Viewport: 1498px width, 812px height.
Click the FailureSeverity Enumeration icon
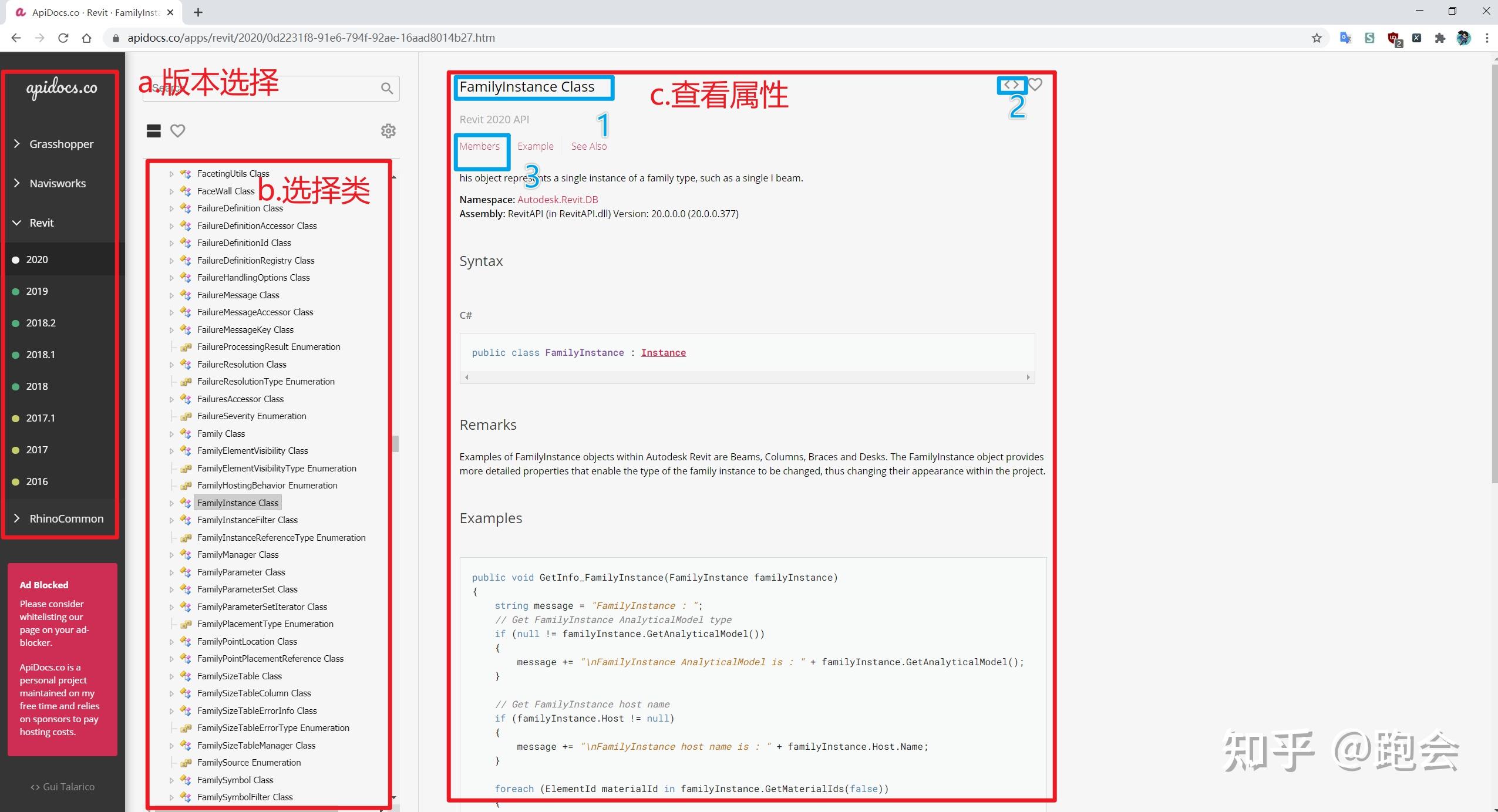point(186,416)
